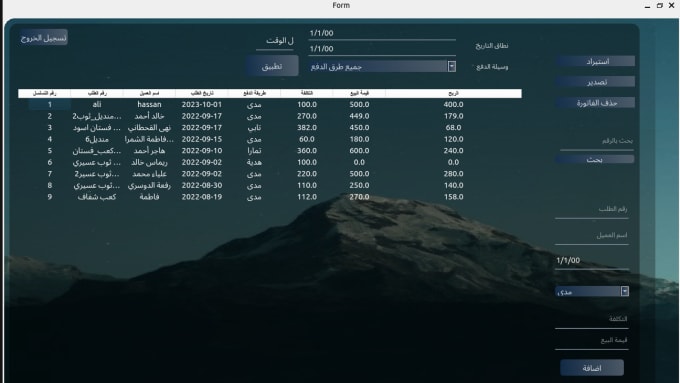This screenshot has height=383, width=680.
Task: Click the استيراد import button
Action: (595, 61)
